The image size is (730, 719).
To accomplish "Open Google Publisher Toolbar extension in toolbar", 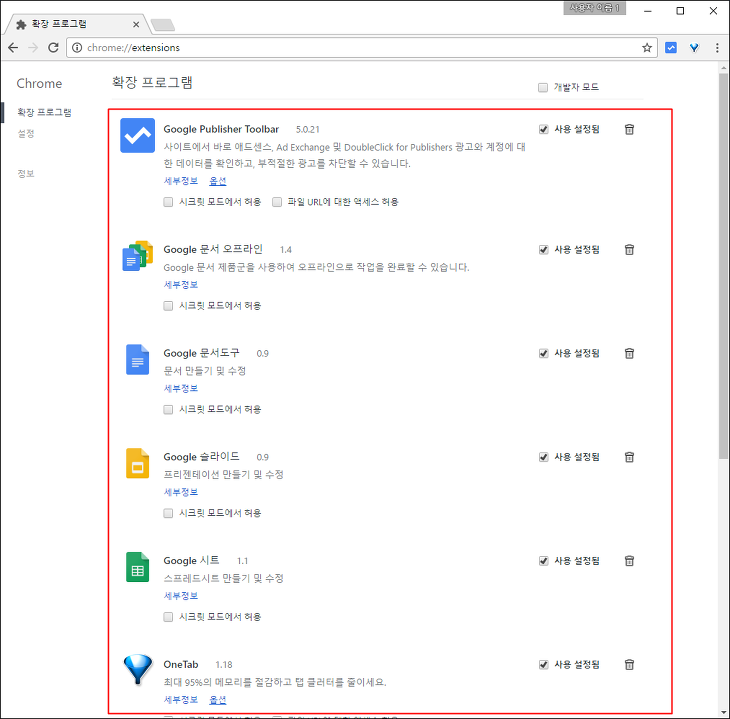I will [x=671, y=47].
